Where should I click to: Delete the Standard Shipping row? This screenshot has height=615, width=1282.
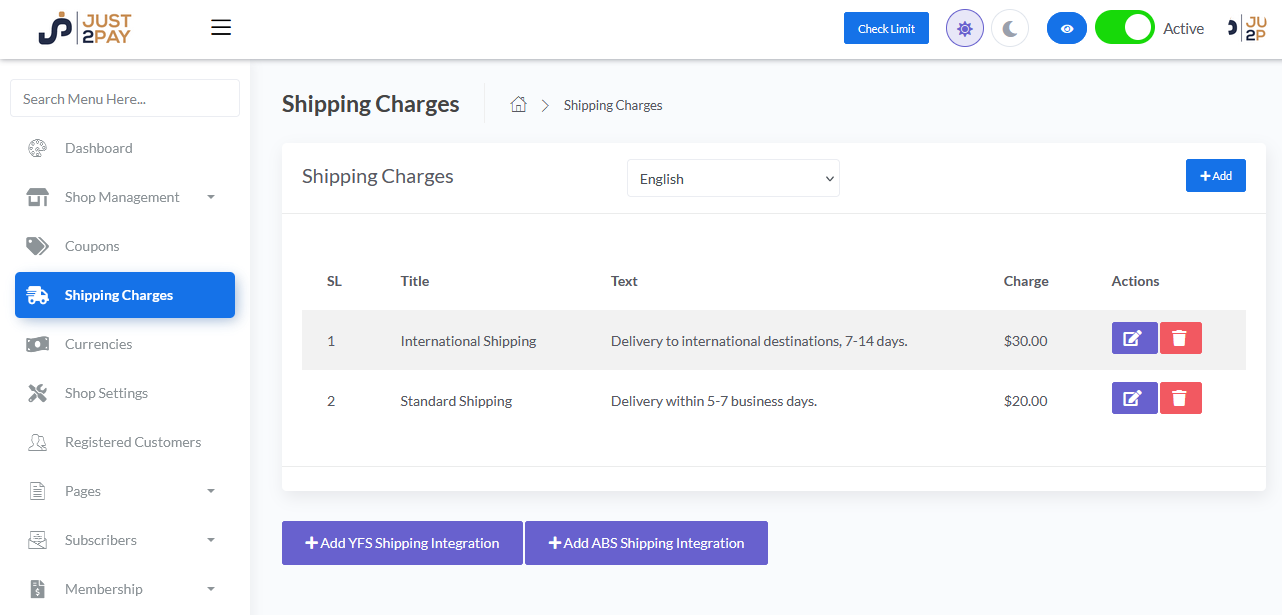(1180, 399)
